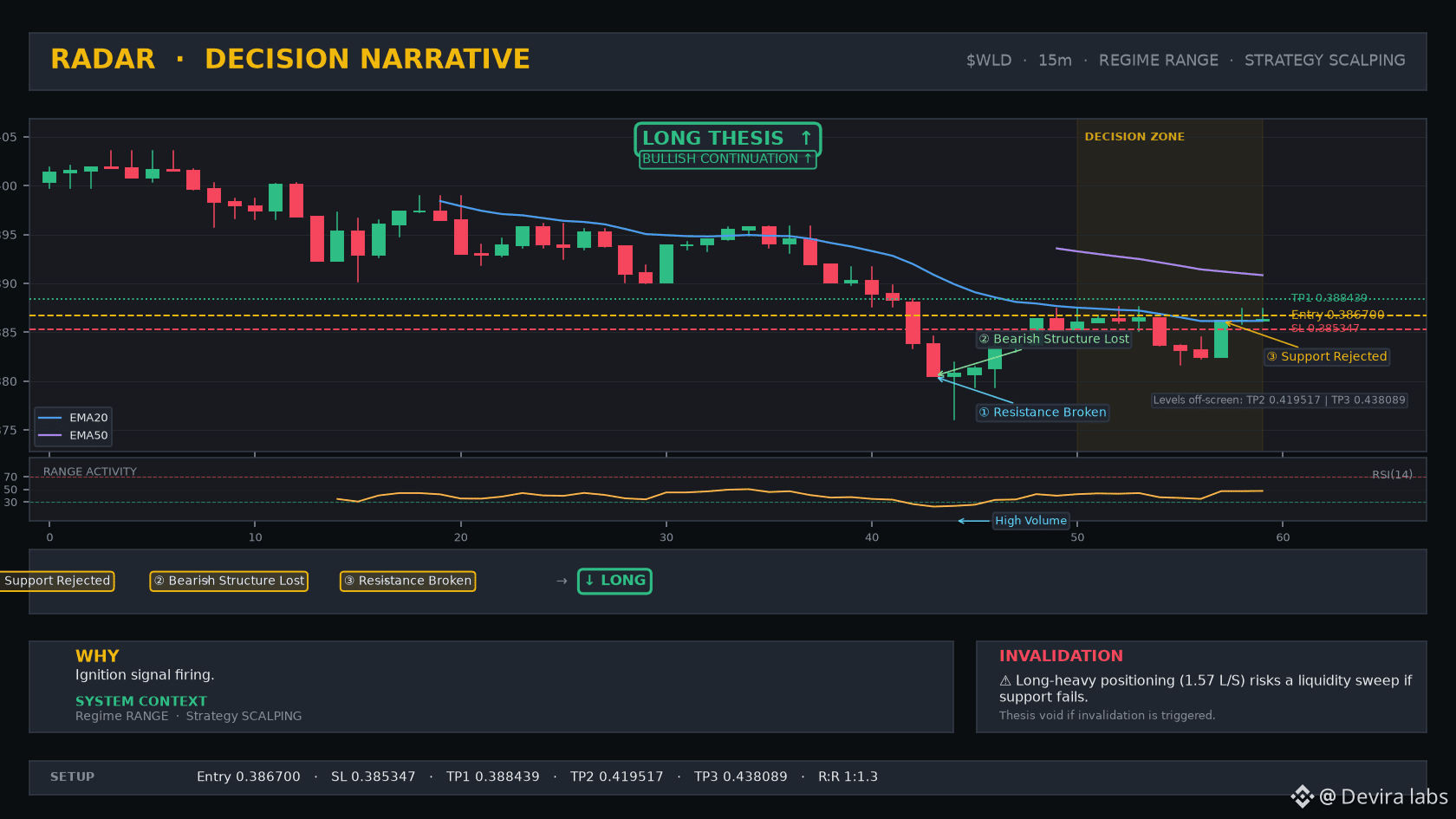Click the WHY heading
This screenshot has width=1456, height=819.
(97, 656)
